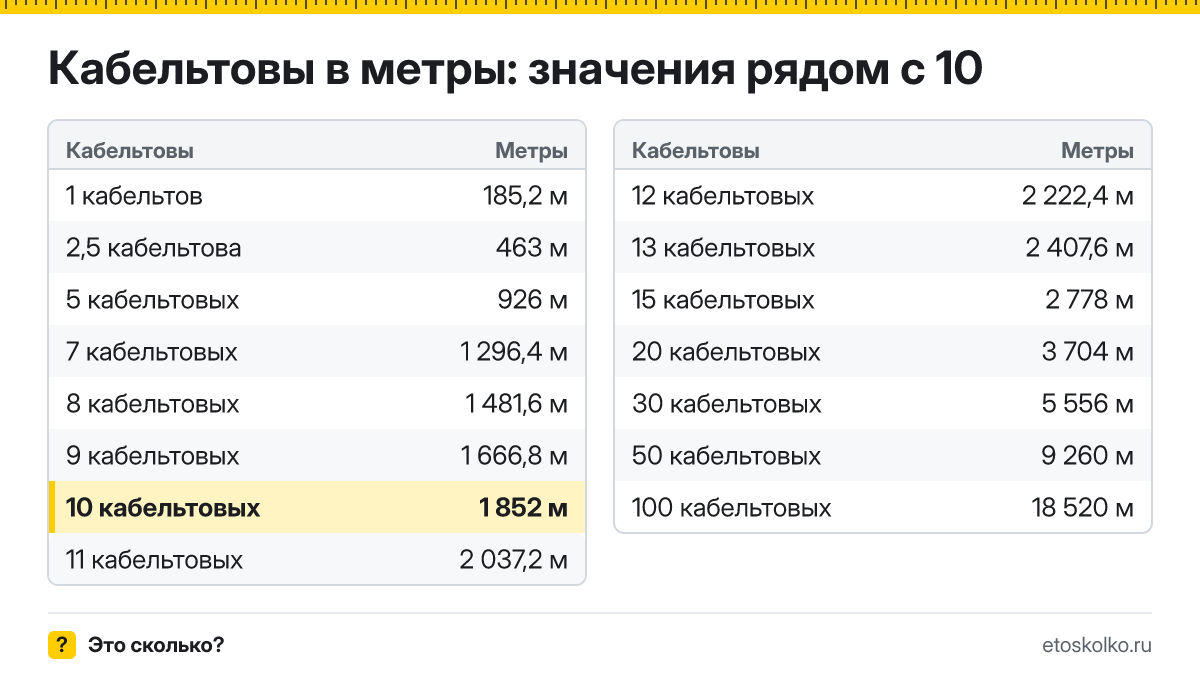Click 'Метры' header in right table
Image resolution: width=1200 pixels, height=677 pixels.
[1098, 151]
